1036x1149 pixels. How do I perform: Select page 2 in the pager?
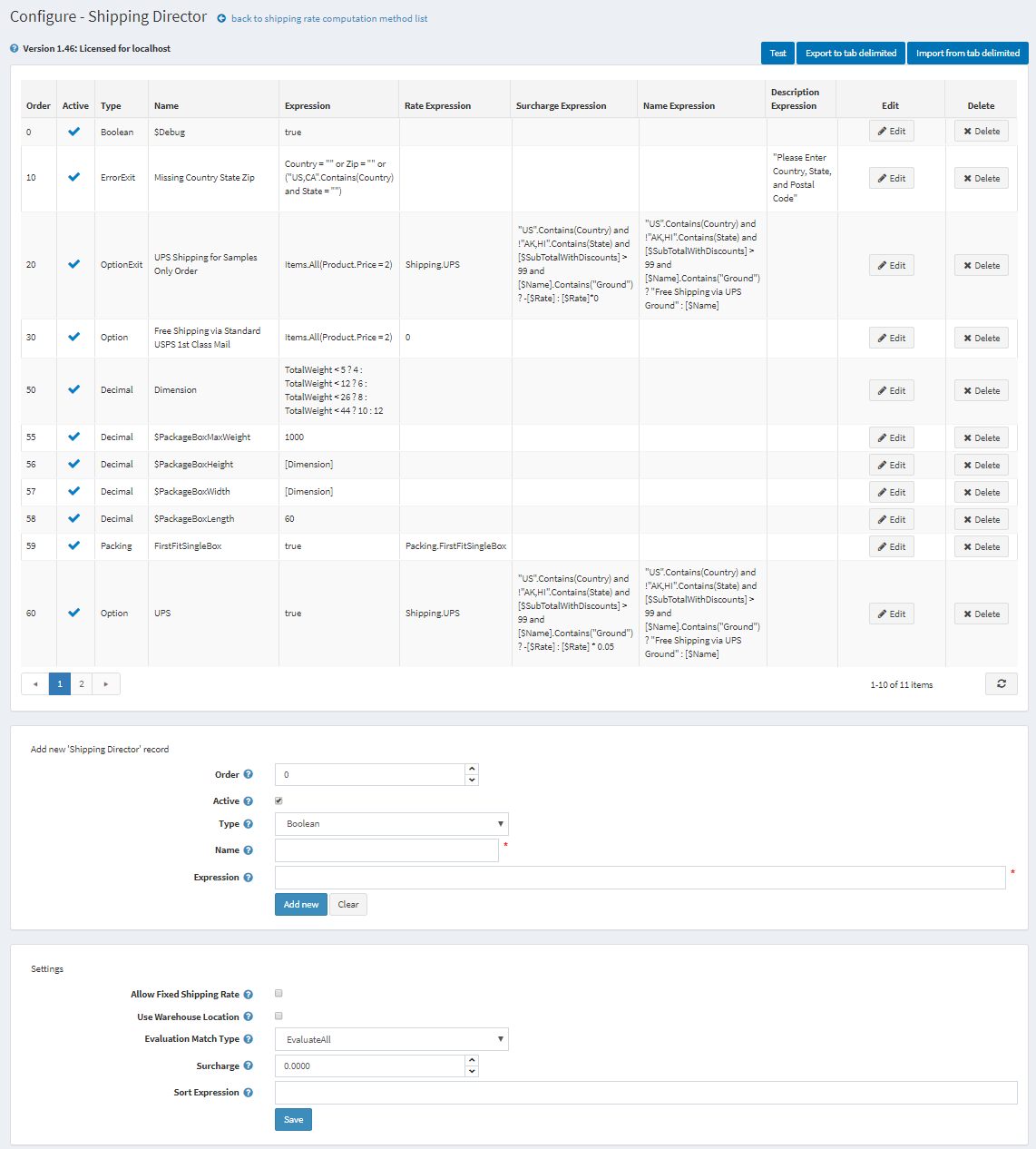pos(82,684)
